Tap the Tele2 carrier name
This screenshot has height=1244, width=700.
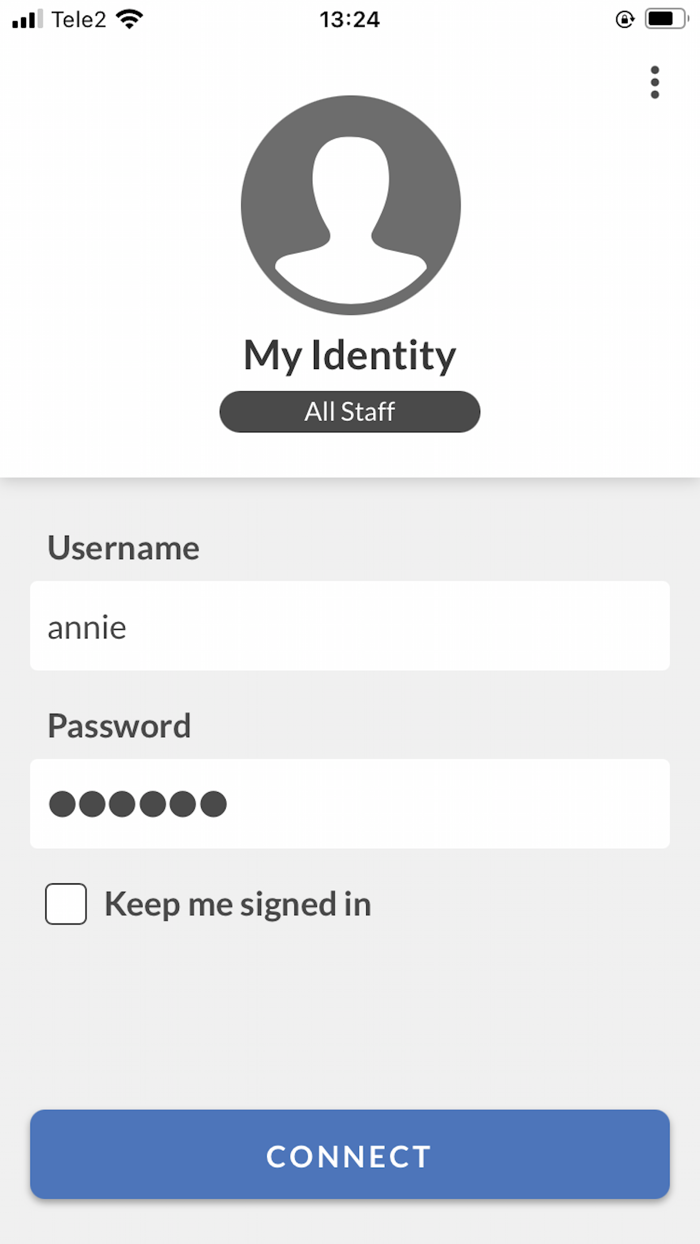tap(79, 19)
